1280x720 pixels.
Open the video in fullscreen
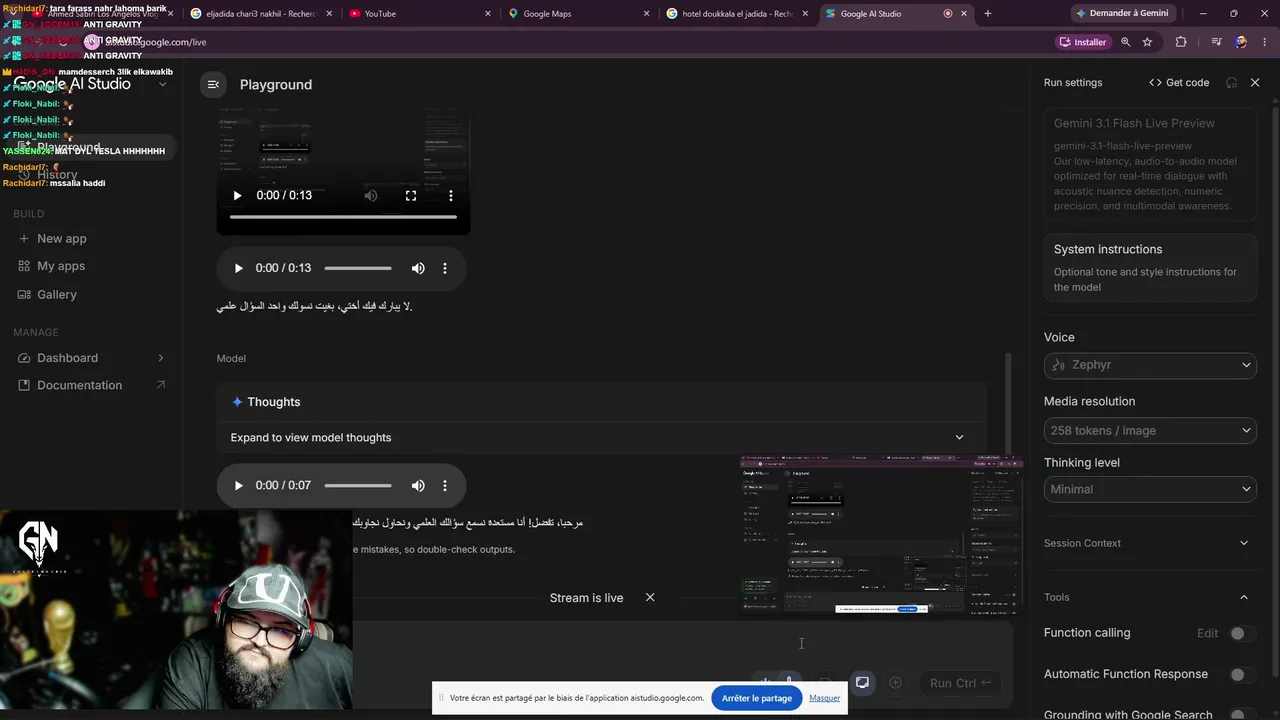[x=411, y=196]
